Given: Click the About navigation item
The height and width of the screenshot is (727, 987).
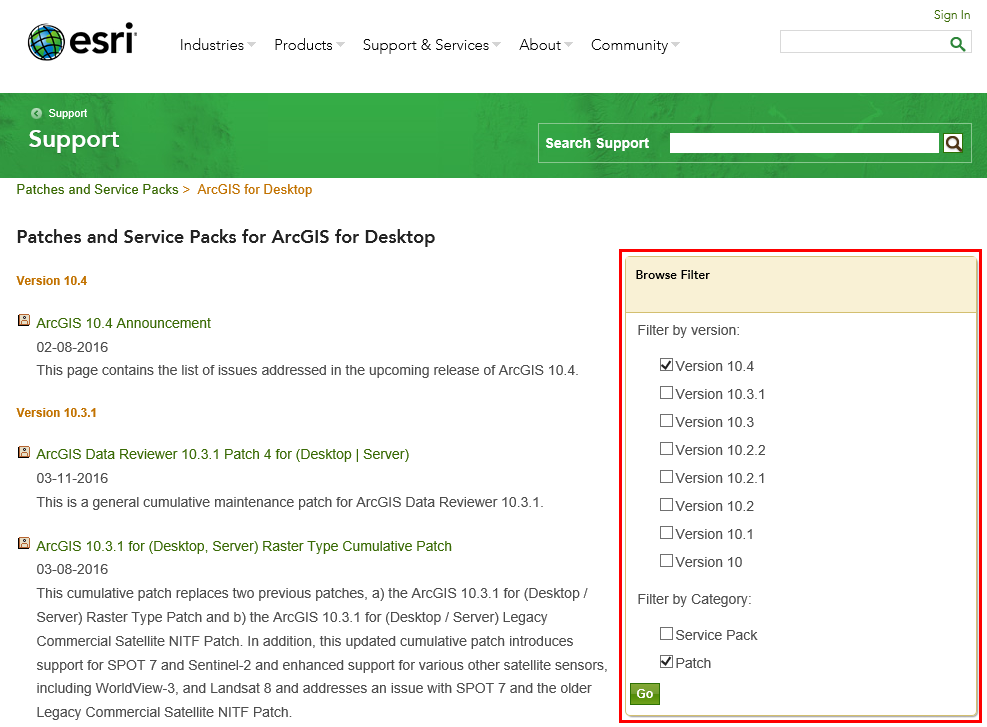Looking at the screenshot, I should [539, 45].
